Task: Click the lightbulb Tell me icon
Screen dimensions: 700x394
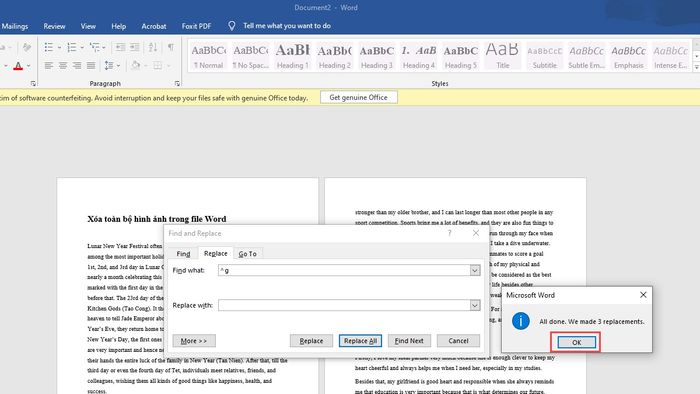Action: point(232,26)
